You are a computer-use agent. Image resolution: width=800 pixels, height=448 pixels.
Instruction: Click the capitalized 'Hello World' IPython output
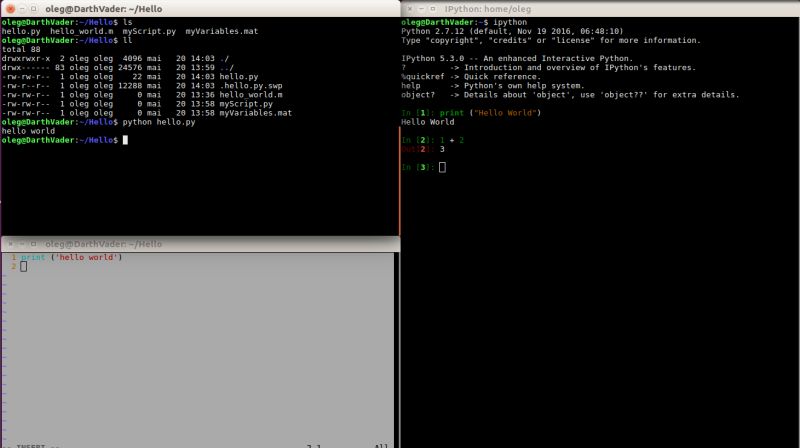tap(428, 122)
